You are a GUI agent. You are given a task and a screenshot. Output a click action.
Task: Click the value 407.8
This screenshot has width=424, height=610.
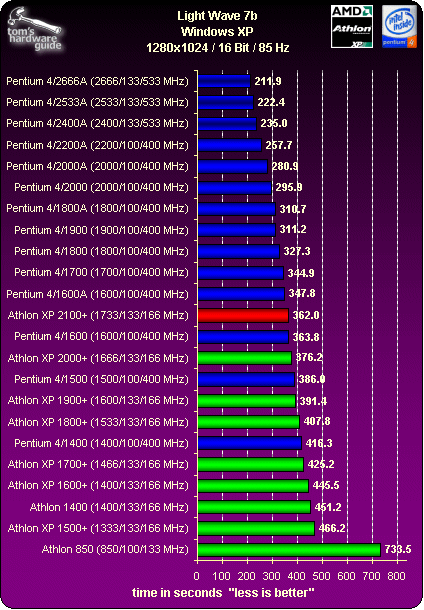click(317, 421)
